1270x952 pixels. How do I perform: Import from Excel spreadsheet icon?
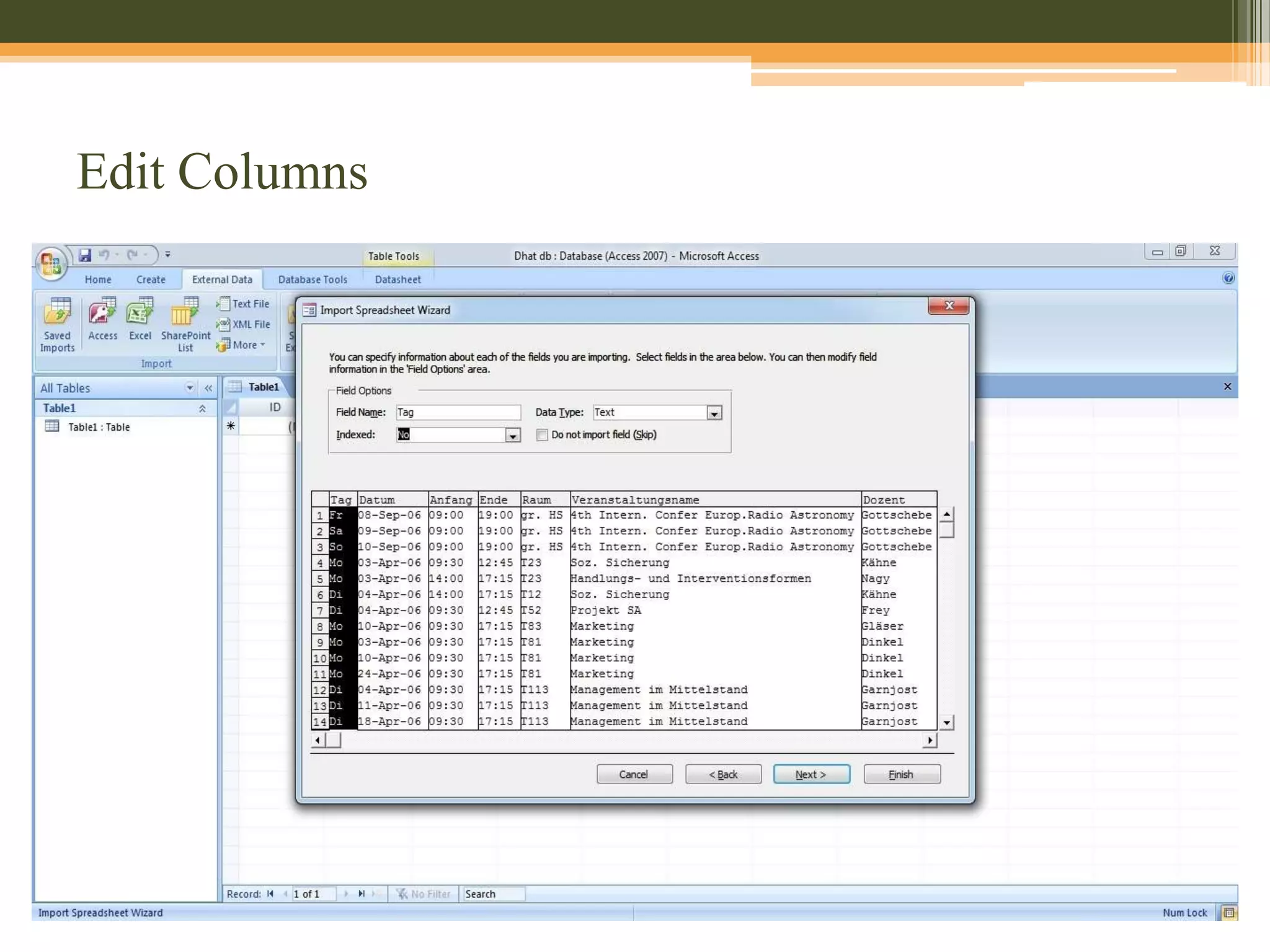[x=140, y=319]
